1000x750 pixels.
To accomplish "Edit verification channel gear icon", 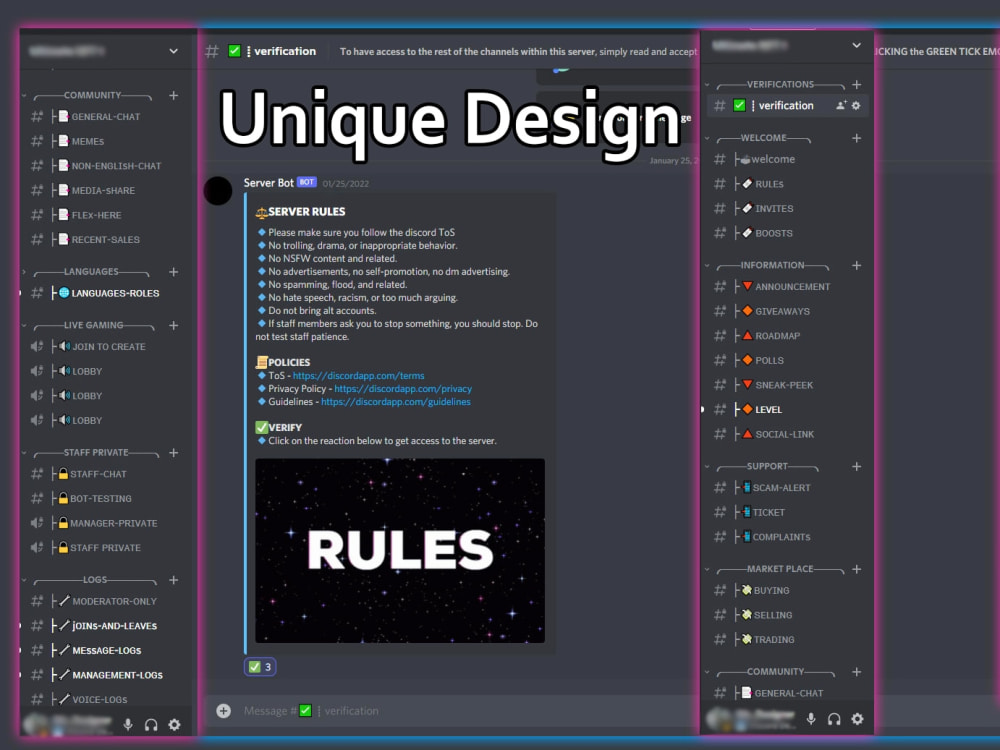I will pos(857,105).
